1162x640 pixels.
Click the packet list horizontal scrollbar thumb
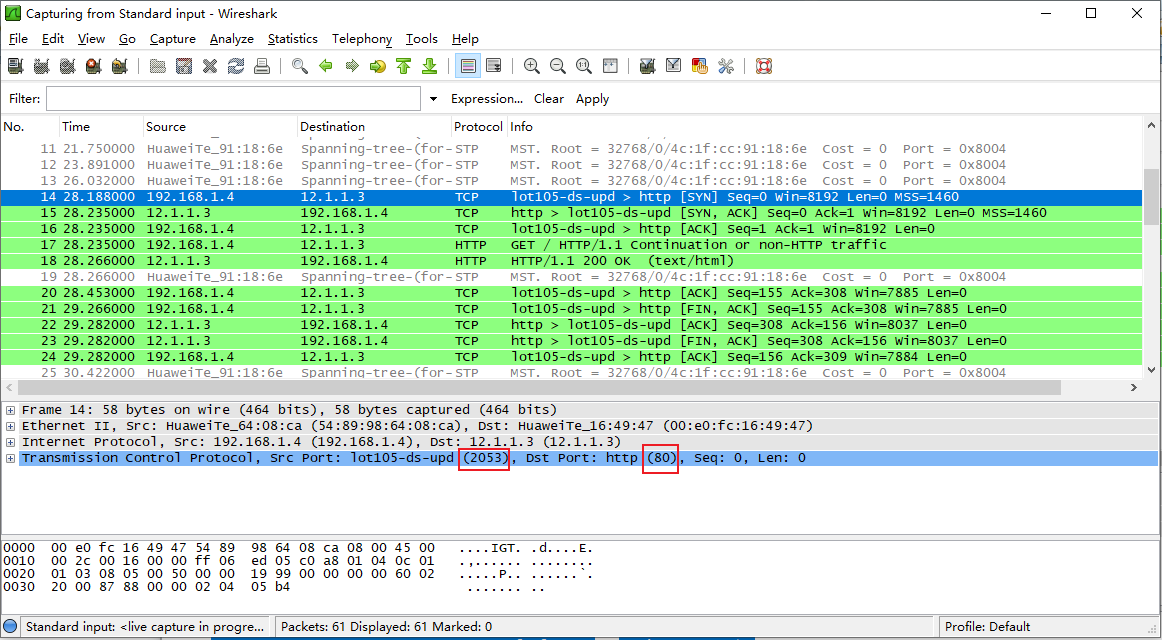pyautogui.click(x=540, y=387)
